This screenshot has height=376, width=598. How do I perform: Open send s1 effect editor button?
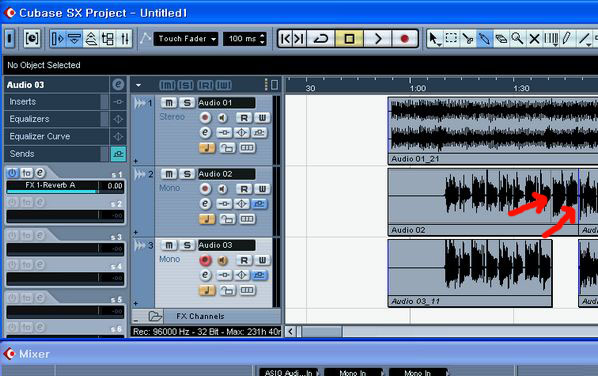tap(40, 173)
